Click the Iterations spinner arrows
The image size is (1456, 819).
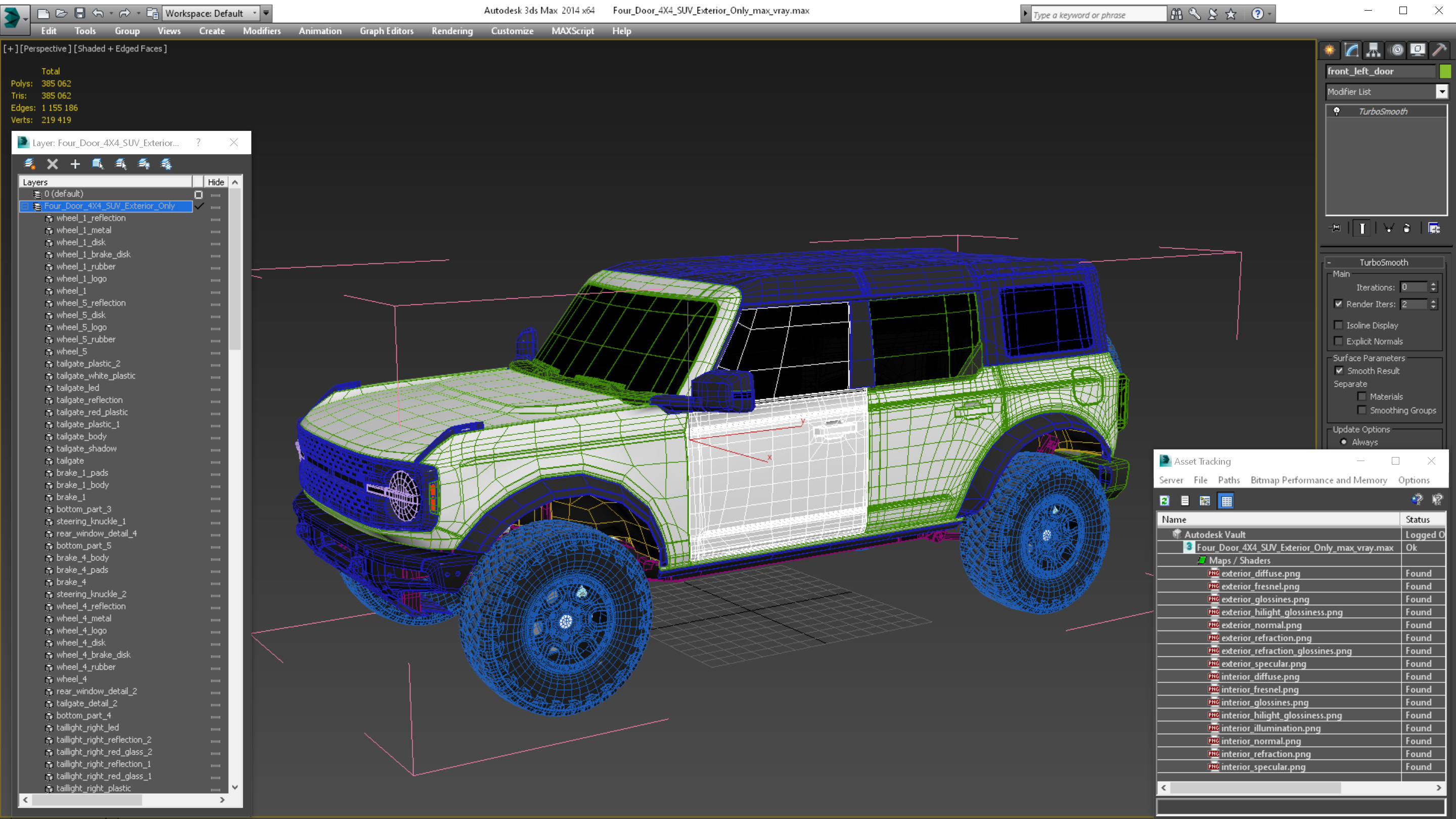tap(1433, 288)
